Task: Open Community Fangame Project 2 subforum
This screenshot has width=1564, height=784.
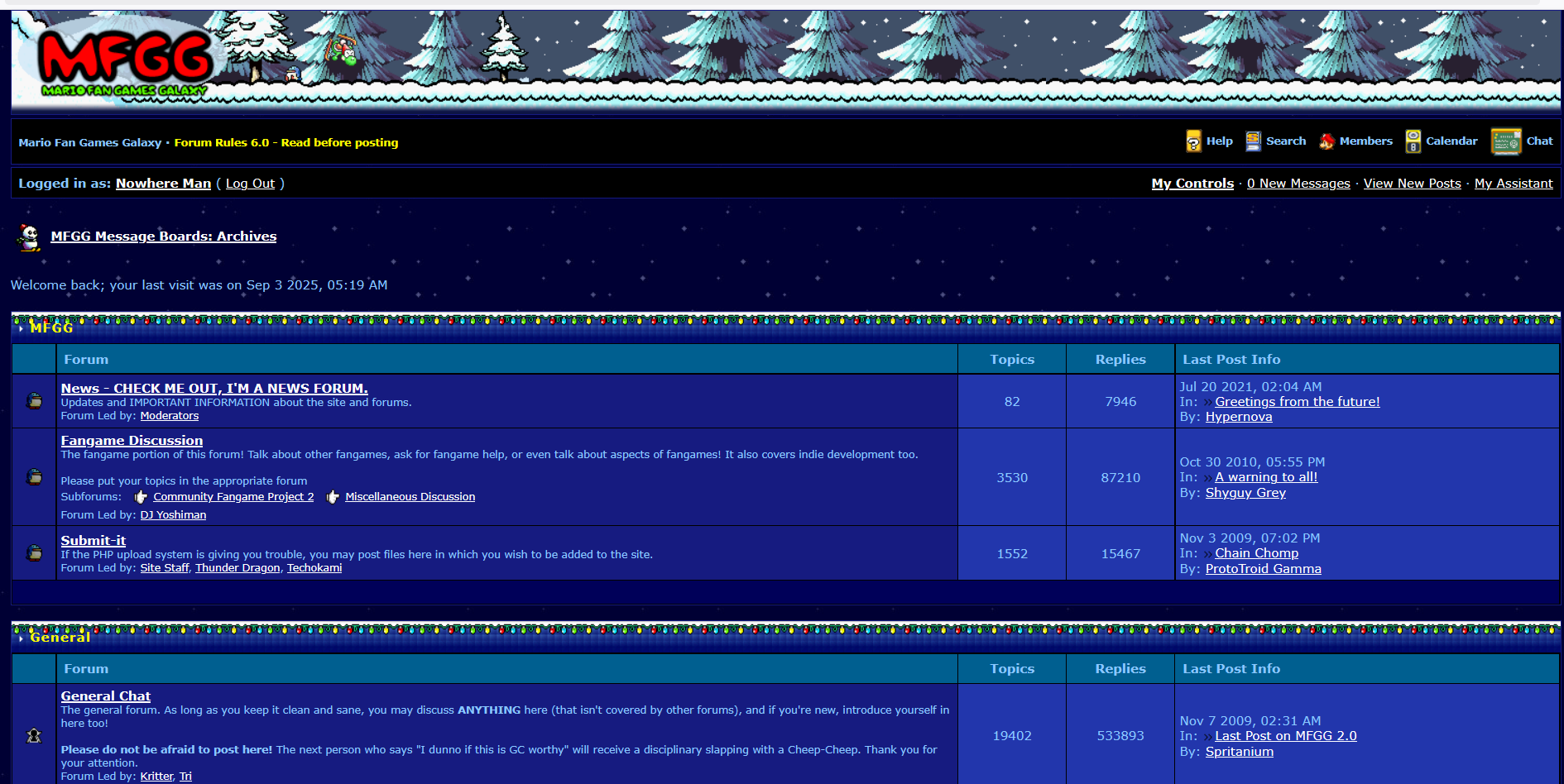Action: (233, 497)
